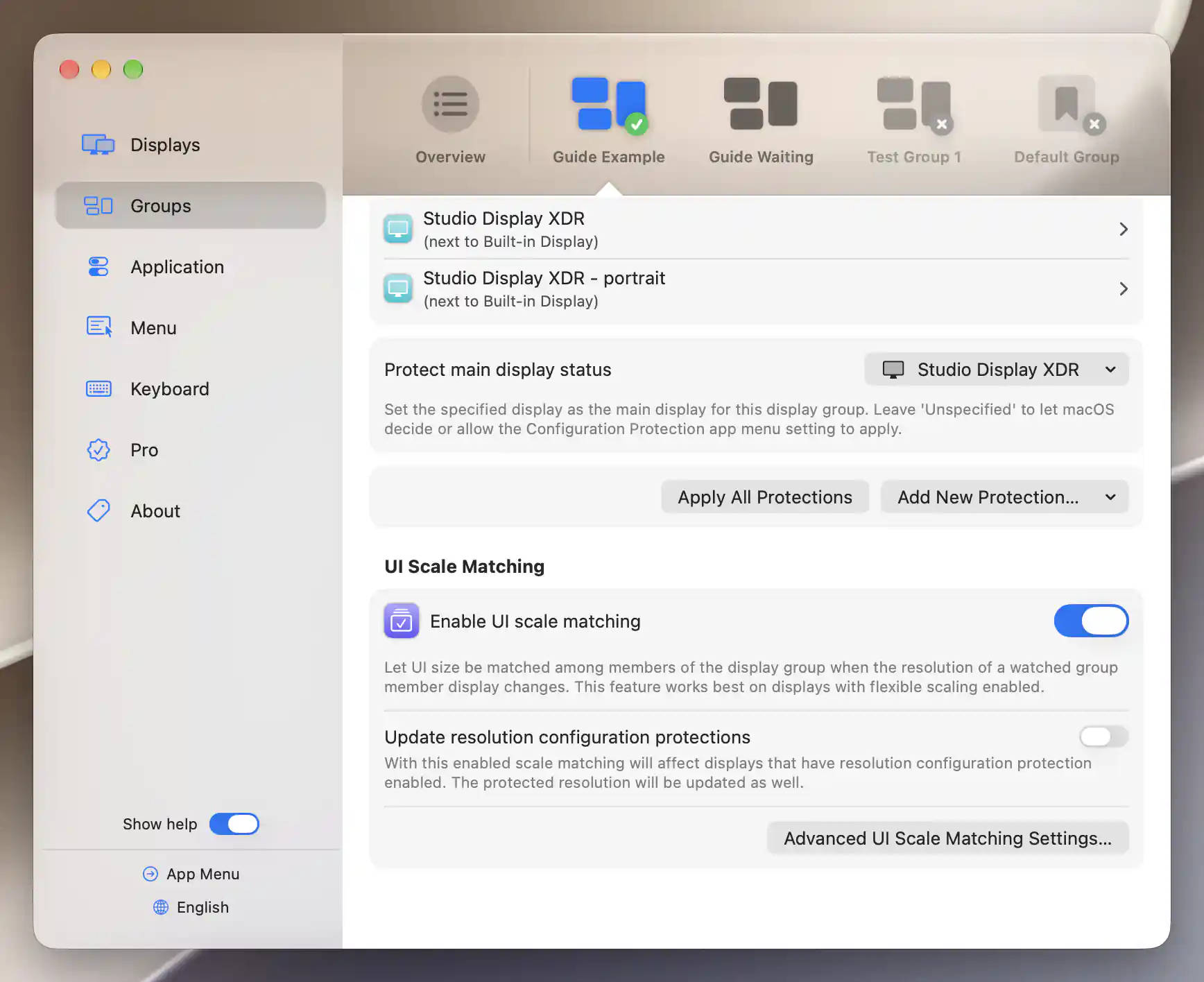Expand Studio Display XDR portrait row chevron
1204x982 pixels.
1124,288
